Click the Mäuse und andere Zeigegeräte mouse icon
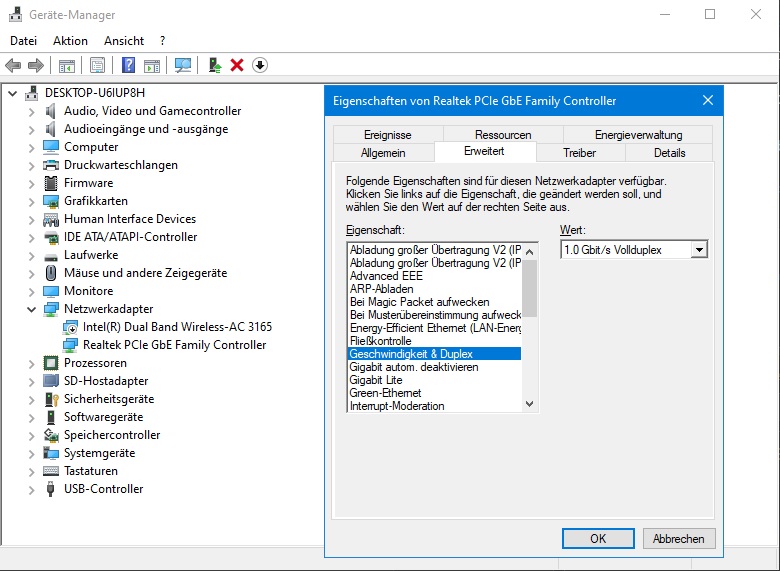This screenshot has width=780, height=571. click(x=51, y=273)
